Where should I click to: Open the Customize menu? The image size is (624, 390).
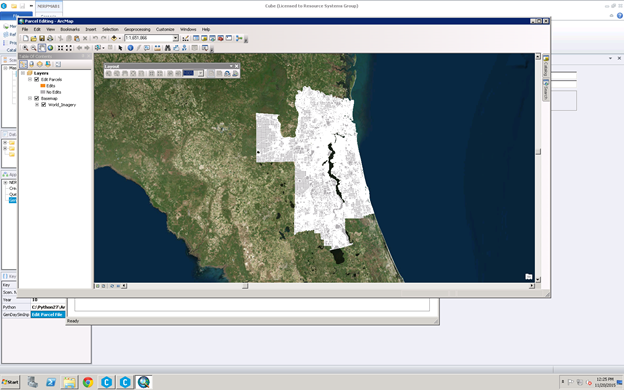(165, 29)
